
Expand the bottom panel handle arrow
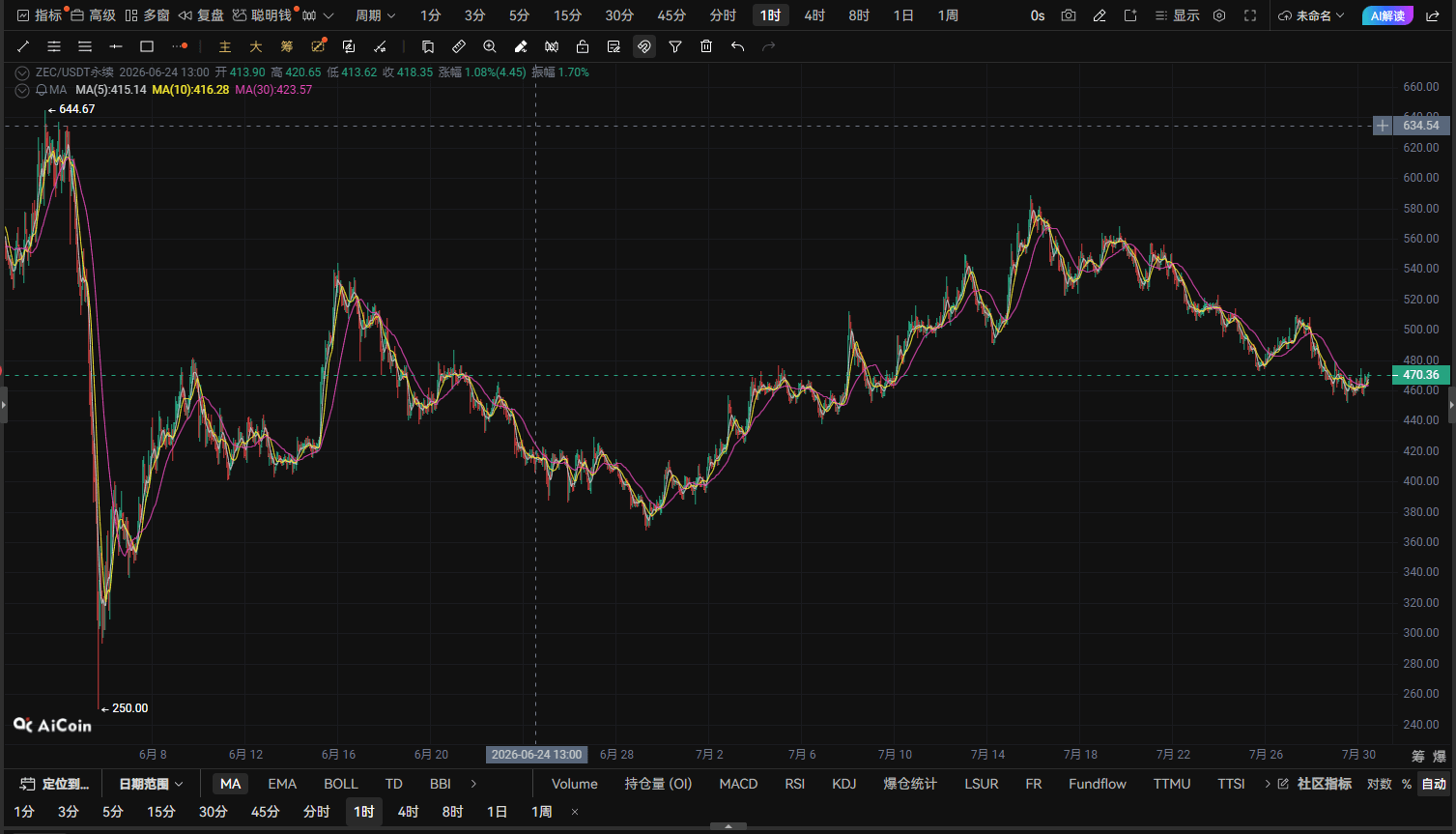[728, 826]
